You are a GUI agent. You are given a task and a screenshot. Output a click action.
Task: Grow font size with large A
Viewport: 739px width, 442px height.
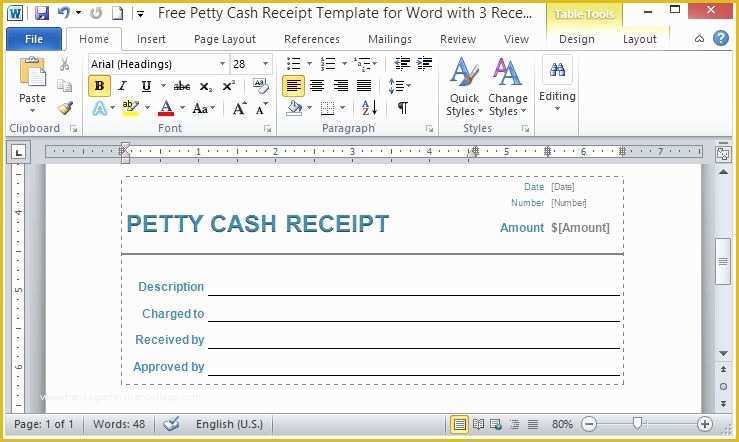239,109
